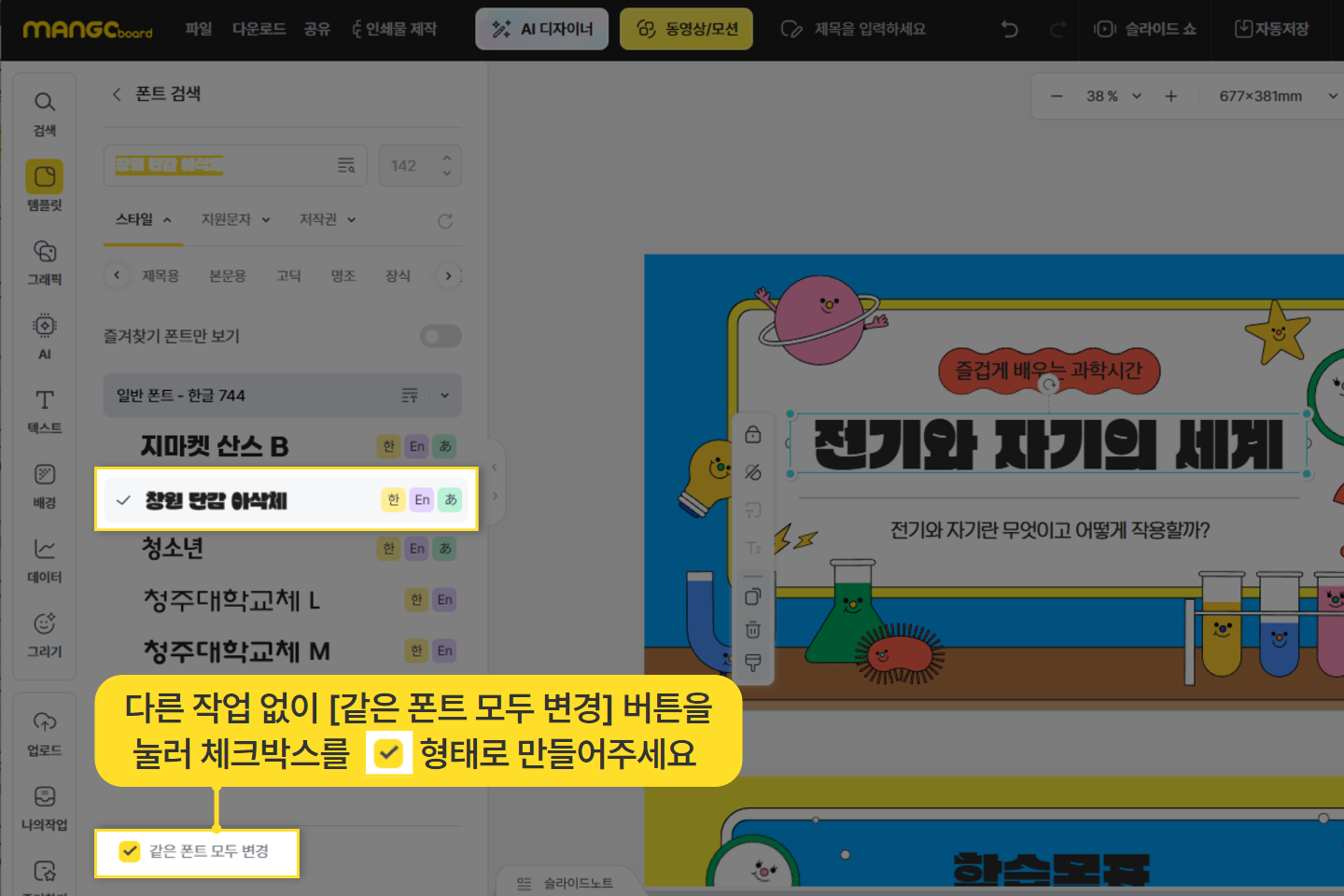Viewport: 1344px width, 896px height.
Task: Click the lock icon in floating toolbar
Action: [x=753, y=435]
